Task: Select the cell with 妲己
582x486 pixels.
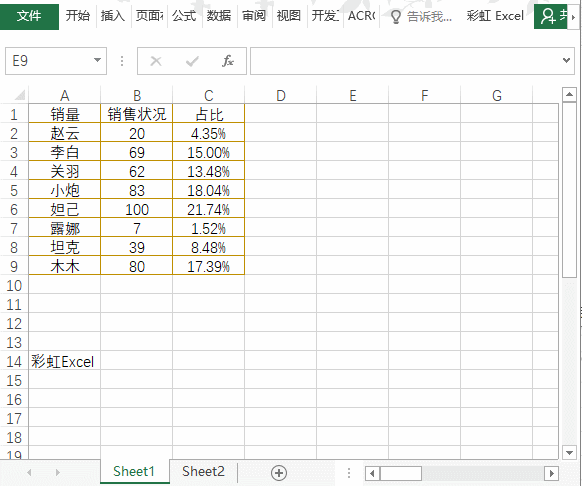Action: pyautogui.click(x=65, y=209)
